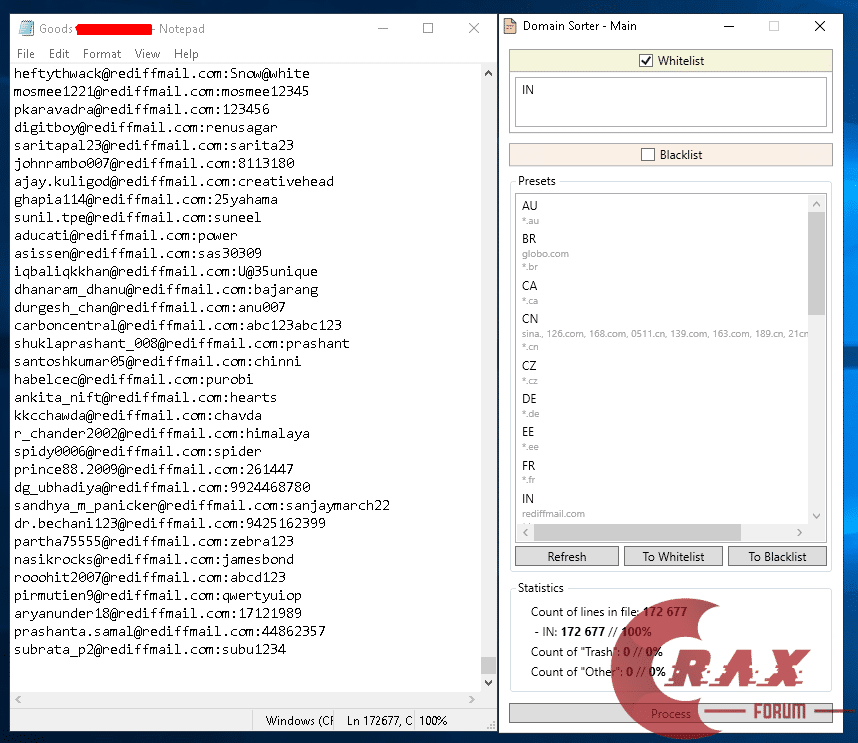Click the Refresh button under Presets

[566, 555]
